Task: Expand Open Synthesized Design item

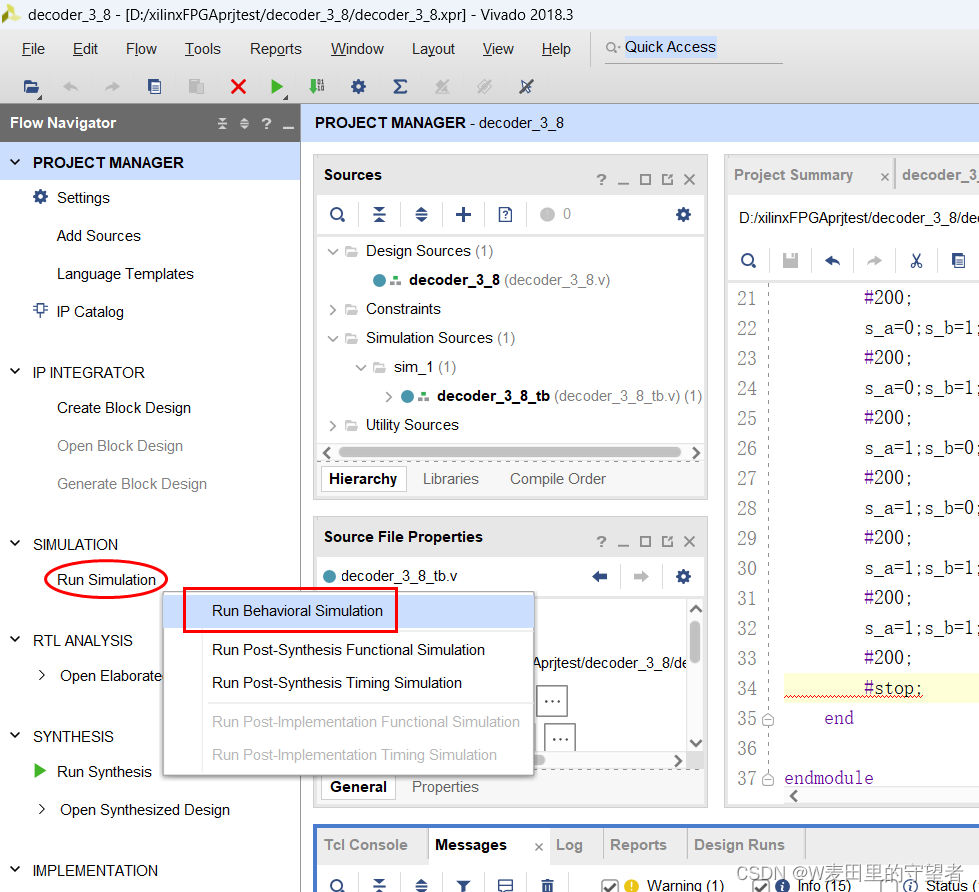Action: (42, 809)
